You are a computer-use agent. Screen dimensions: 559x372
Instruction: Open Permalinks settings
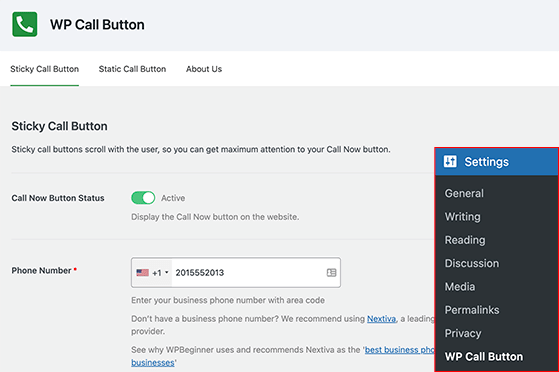(x=472, y=310)
